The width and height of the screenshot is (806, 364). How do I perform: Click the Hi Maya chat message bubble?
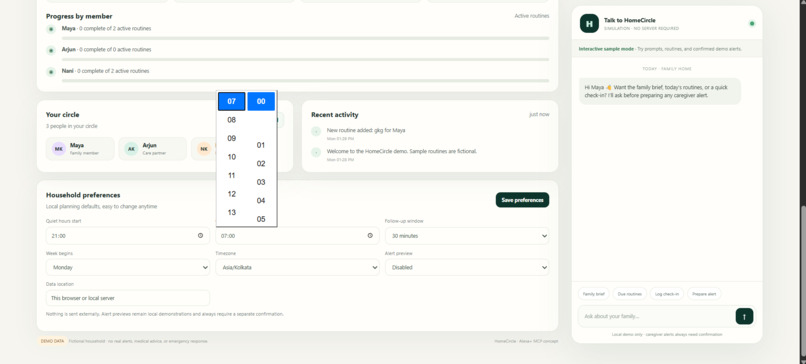[x=660, y=92]
